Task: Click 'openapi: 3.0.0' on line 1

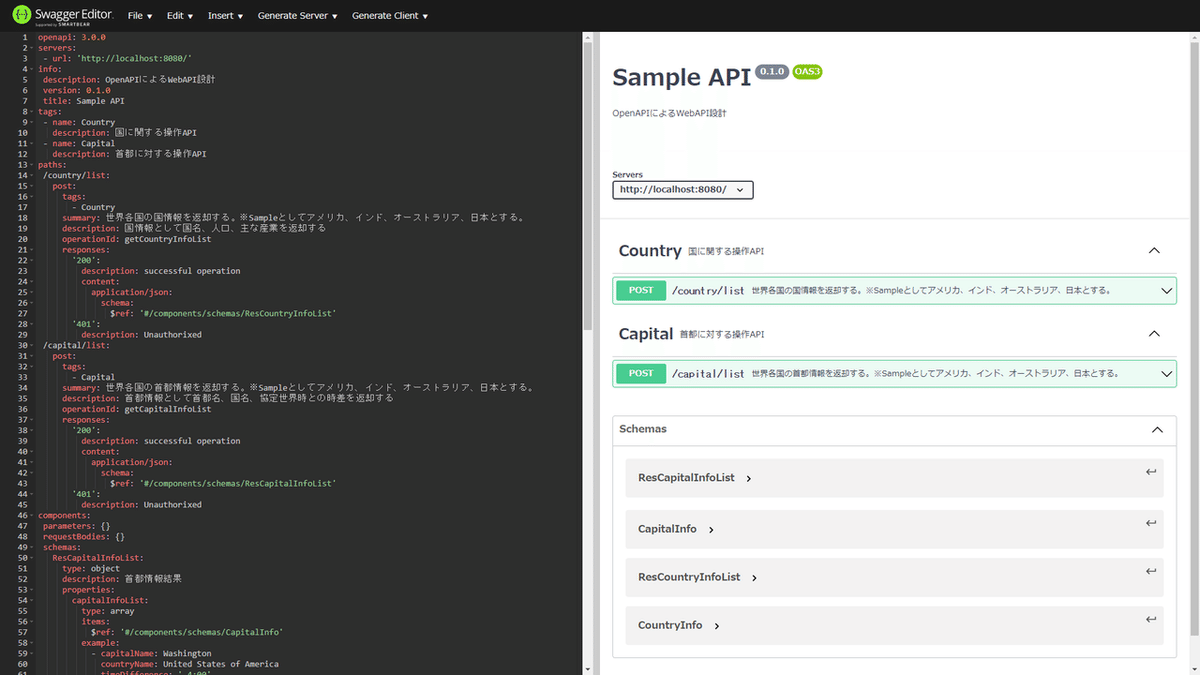Action: [x=72, y=37]
